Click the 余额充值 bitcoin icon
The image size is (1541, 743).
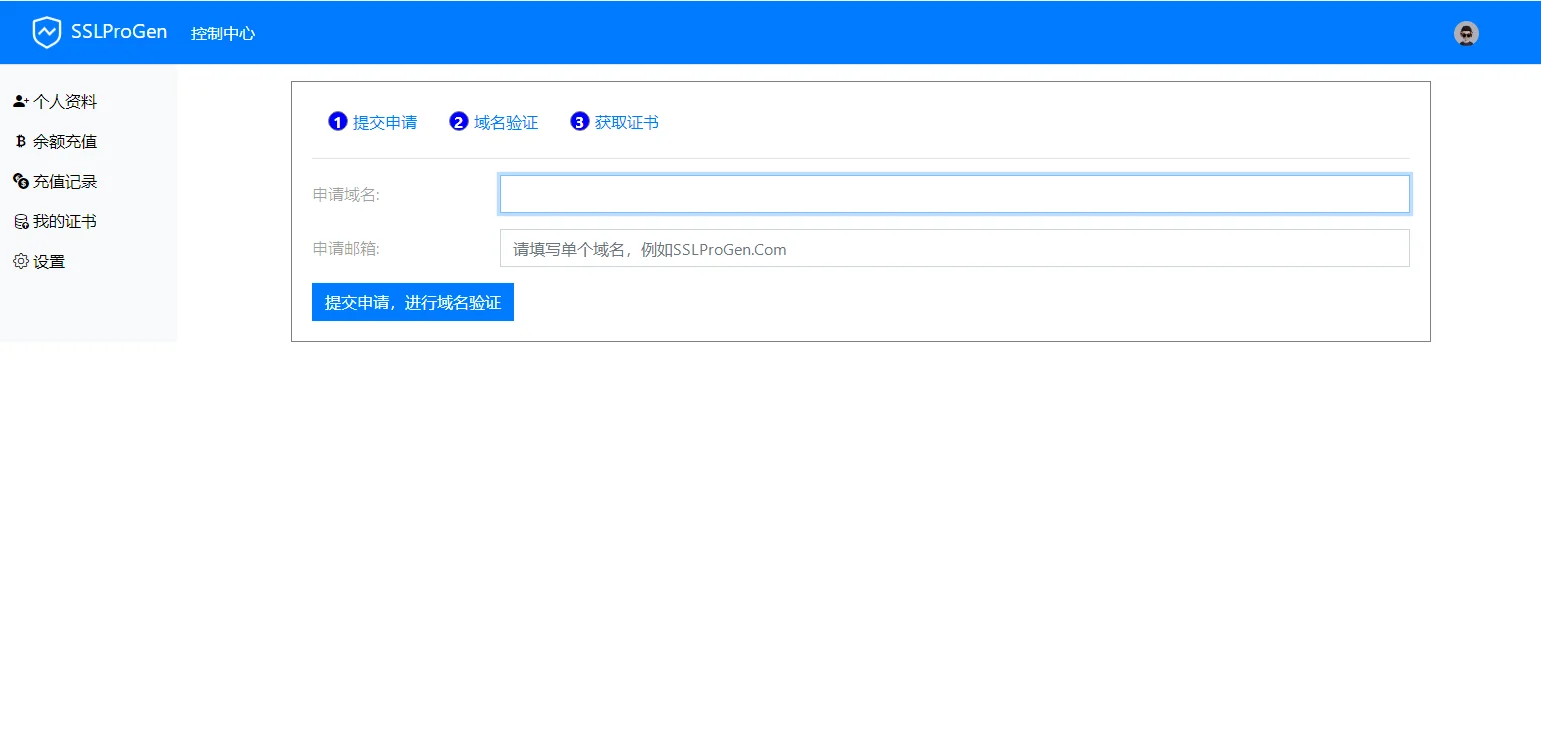pos(21,141)
